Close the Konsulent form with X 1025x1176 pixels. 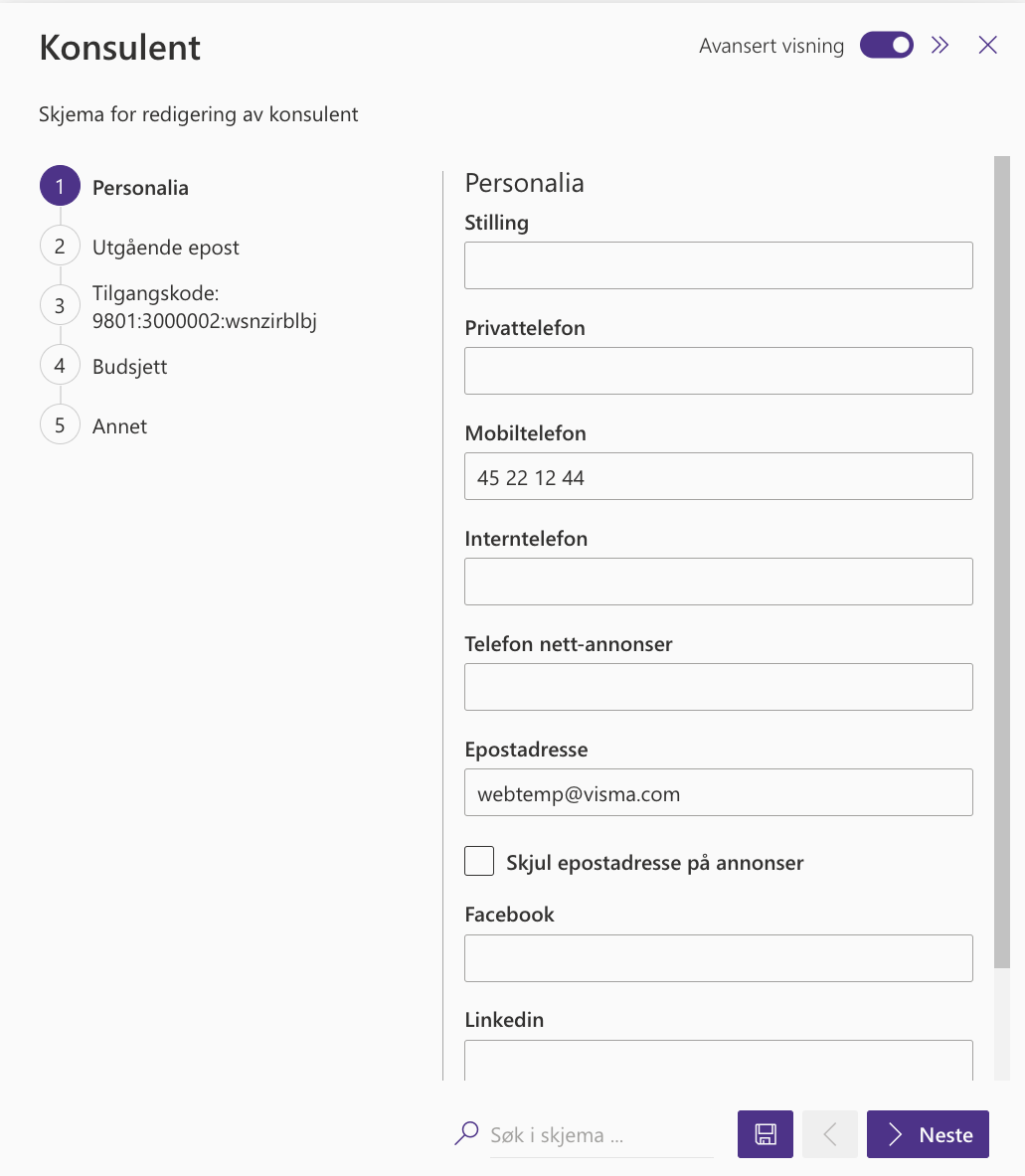tap(987, 46)
